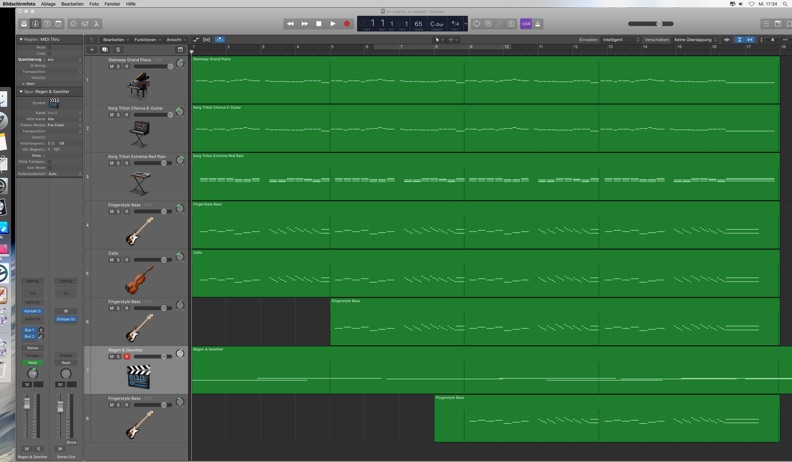Open the macOS Bearbeiten menu
Viewport: 792px width, 462px height.
pos(72,4)
